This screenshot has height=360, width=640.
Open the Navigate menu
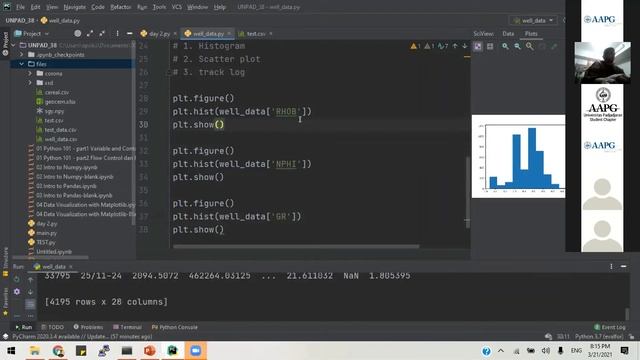click(75, 7)
